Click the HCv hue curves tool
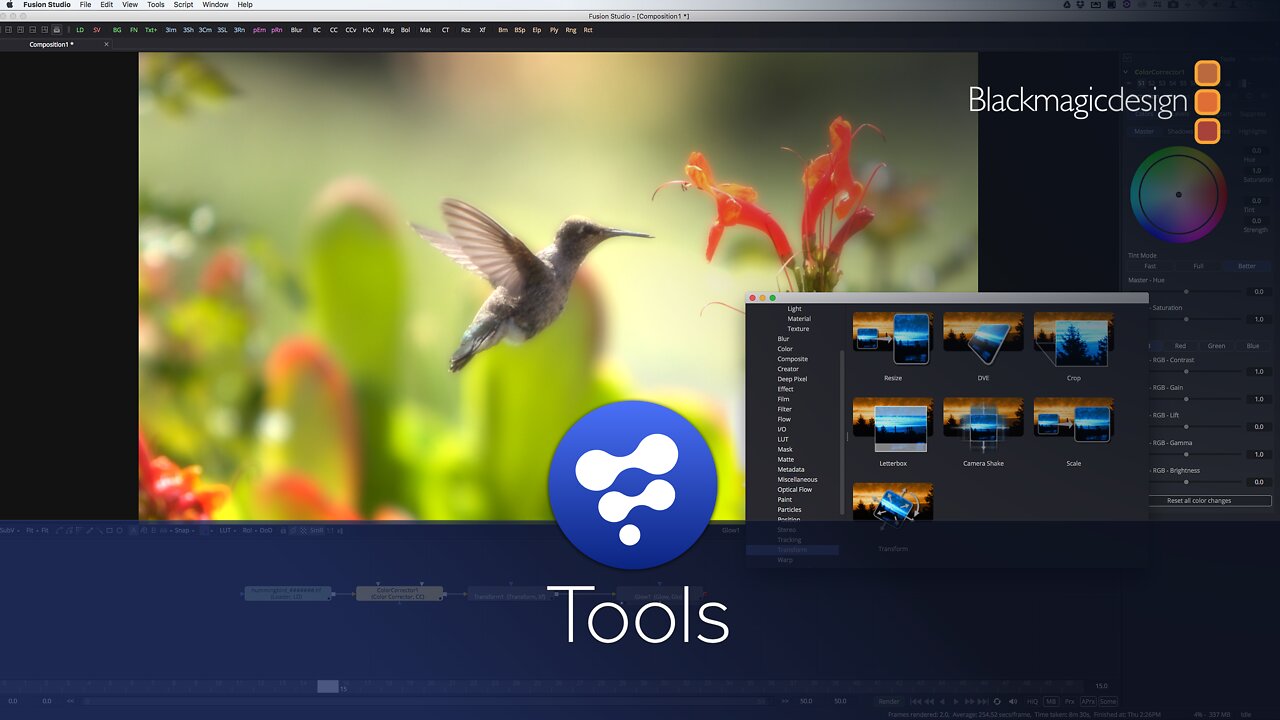The height and width of the screenshot is (720, 1280). [368, 30]
